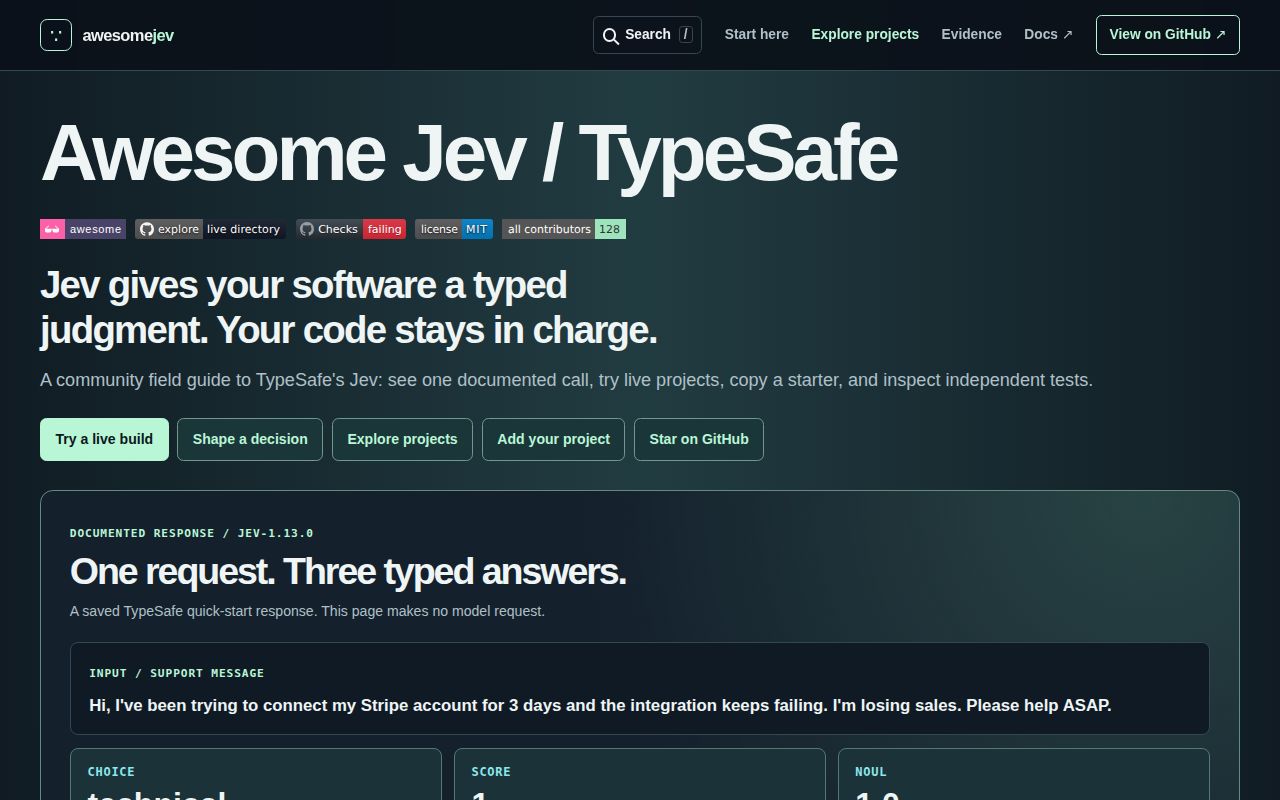Go to Start here
The image size is (1280, 800).
[756, 34]
